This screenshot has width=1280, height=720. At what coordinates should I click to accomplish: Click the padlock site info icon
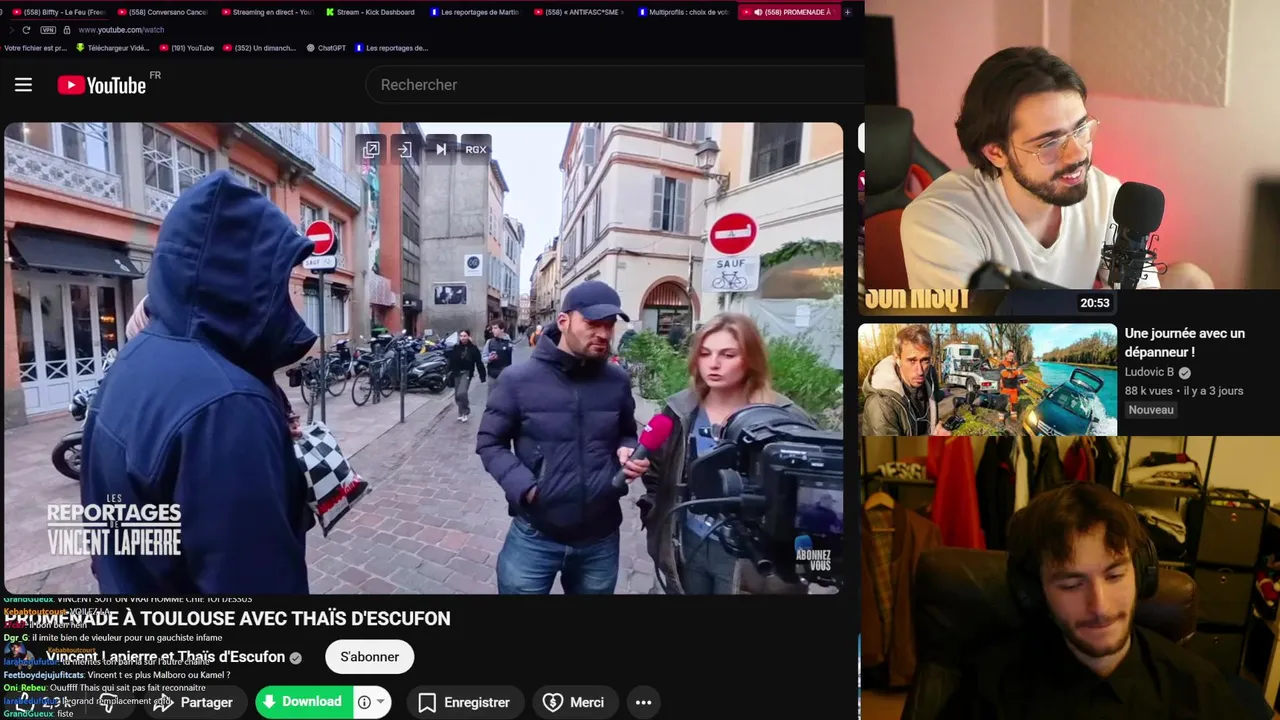click(67, 30)
